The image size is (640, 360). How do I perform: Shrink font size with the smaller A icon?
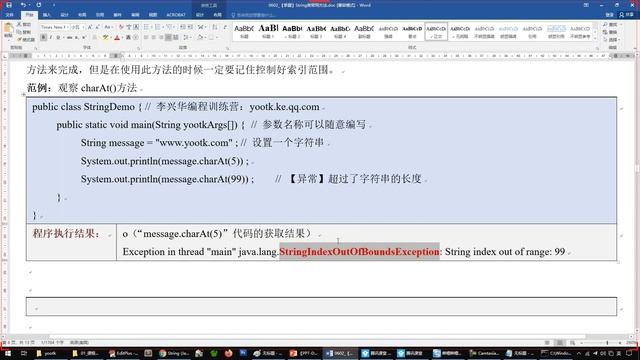[97, 27]
